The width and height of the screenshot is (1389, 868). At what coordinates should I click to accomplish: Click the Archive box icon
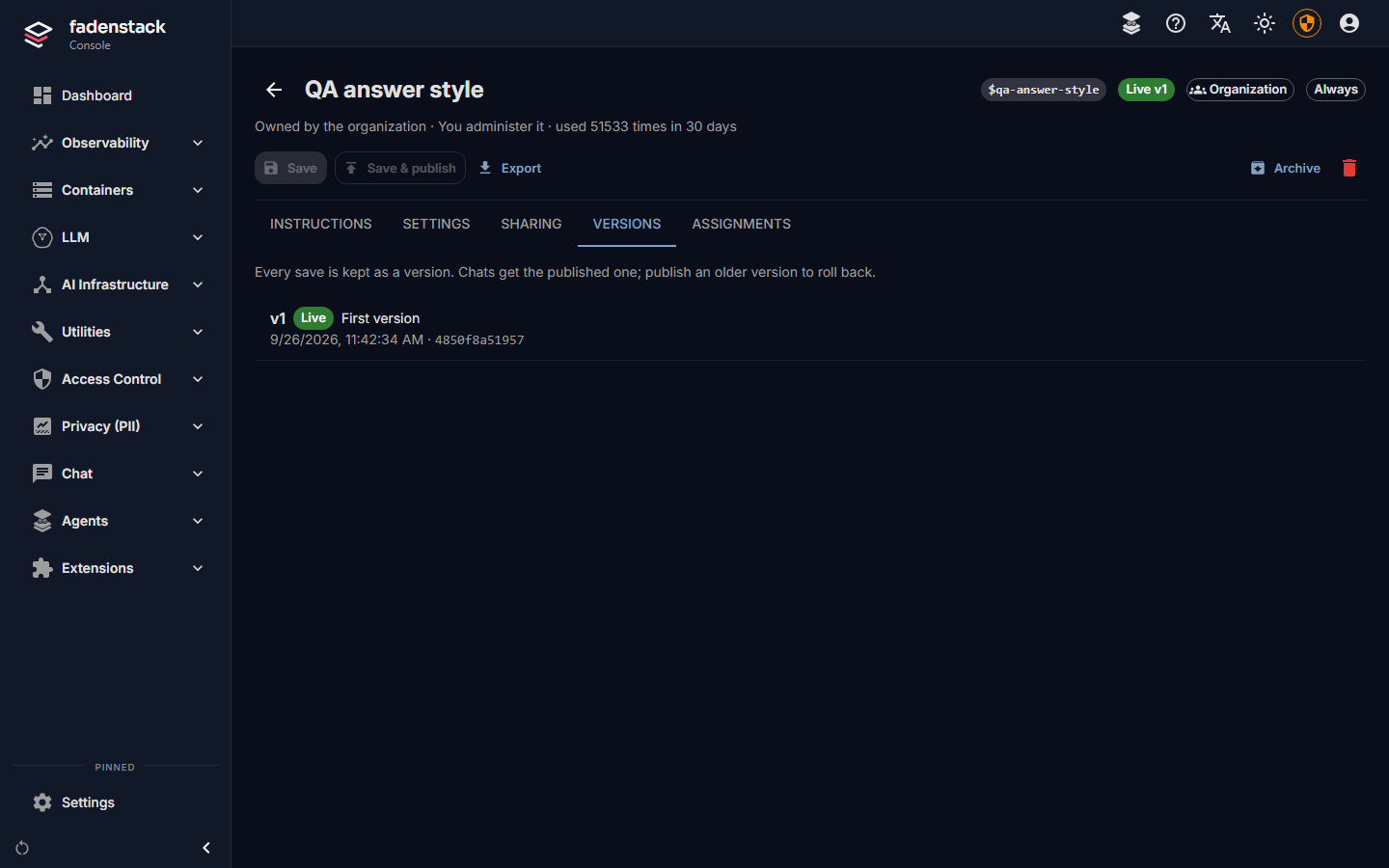[x=1258, y=168]
